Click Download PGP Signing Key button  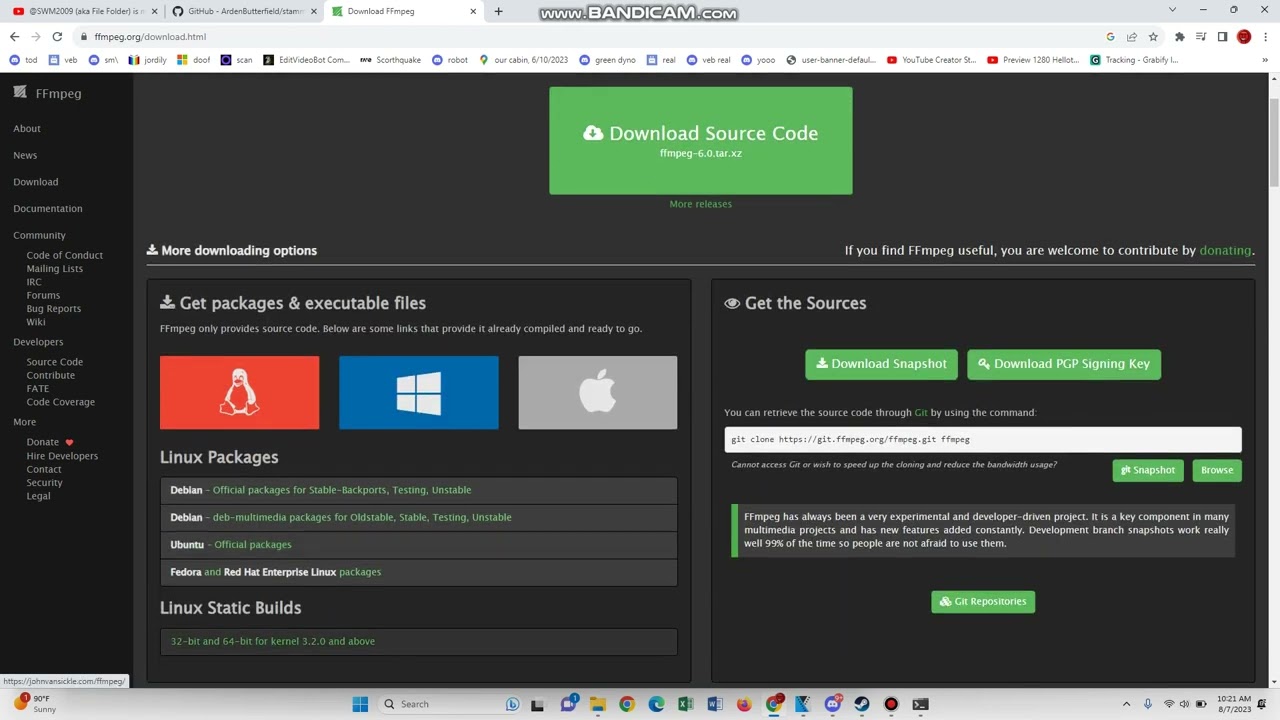point(1064,364)
